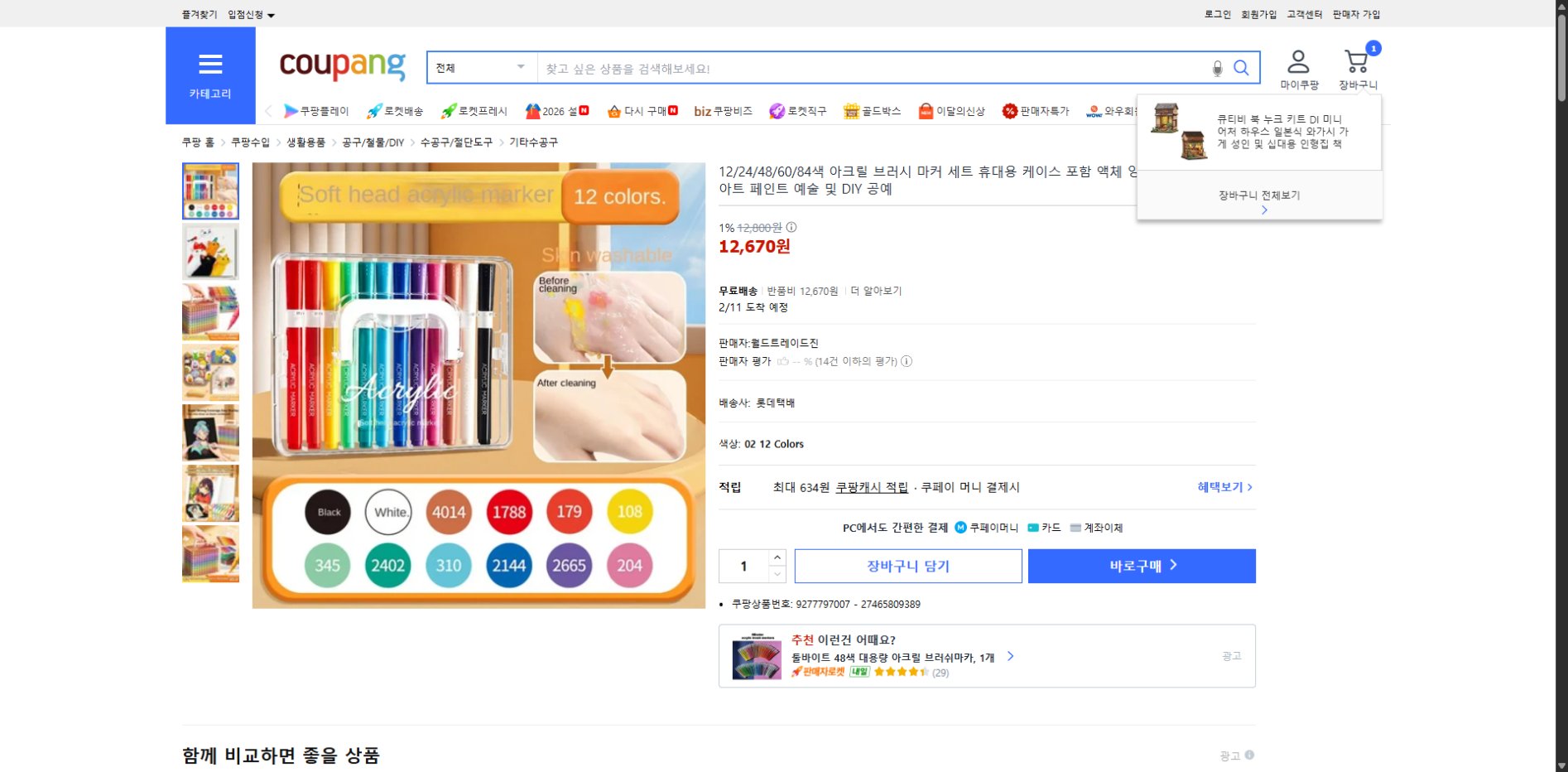Open the 카테고리 hamburger menu
The height and width of the screenshot is (772, 1568).
[211, 64]
